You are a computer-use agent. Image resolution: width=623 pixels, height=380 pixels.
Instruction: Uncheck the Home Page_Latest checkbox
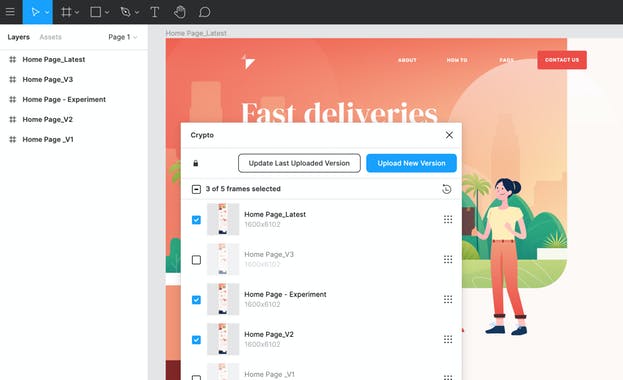pos(196,220)
